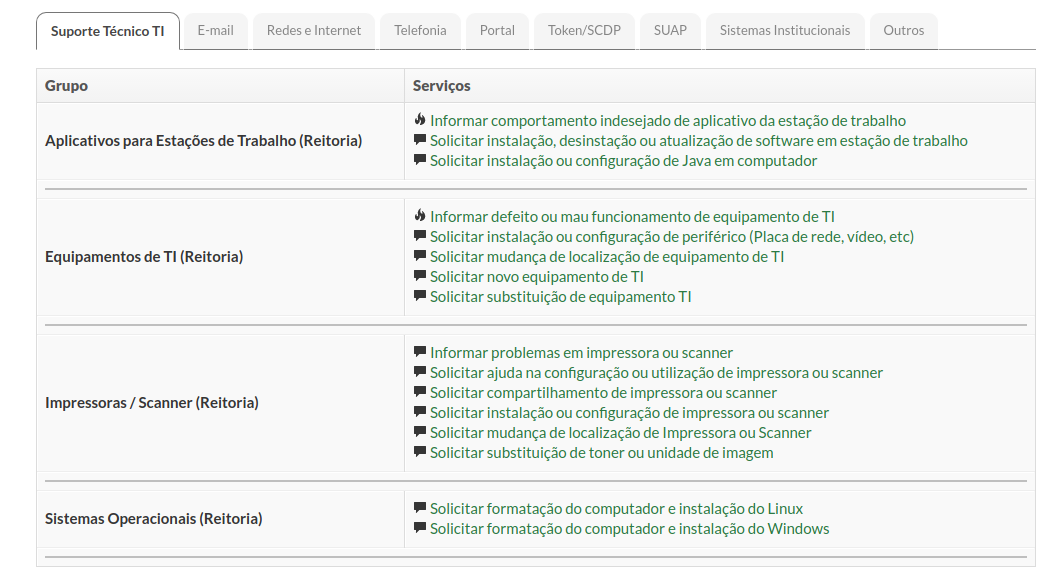
Task: Click the comment icon beside 'Informar problemas em impressora'
Action: tap(419, 352)
